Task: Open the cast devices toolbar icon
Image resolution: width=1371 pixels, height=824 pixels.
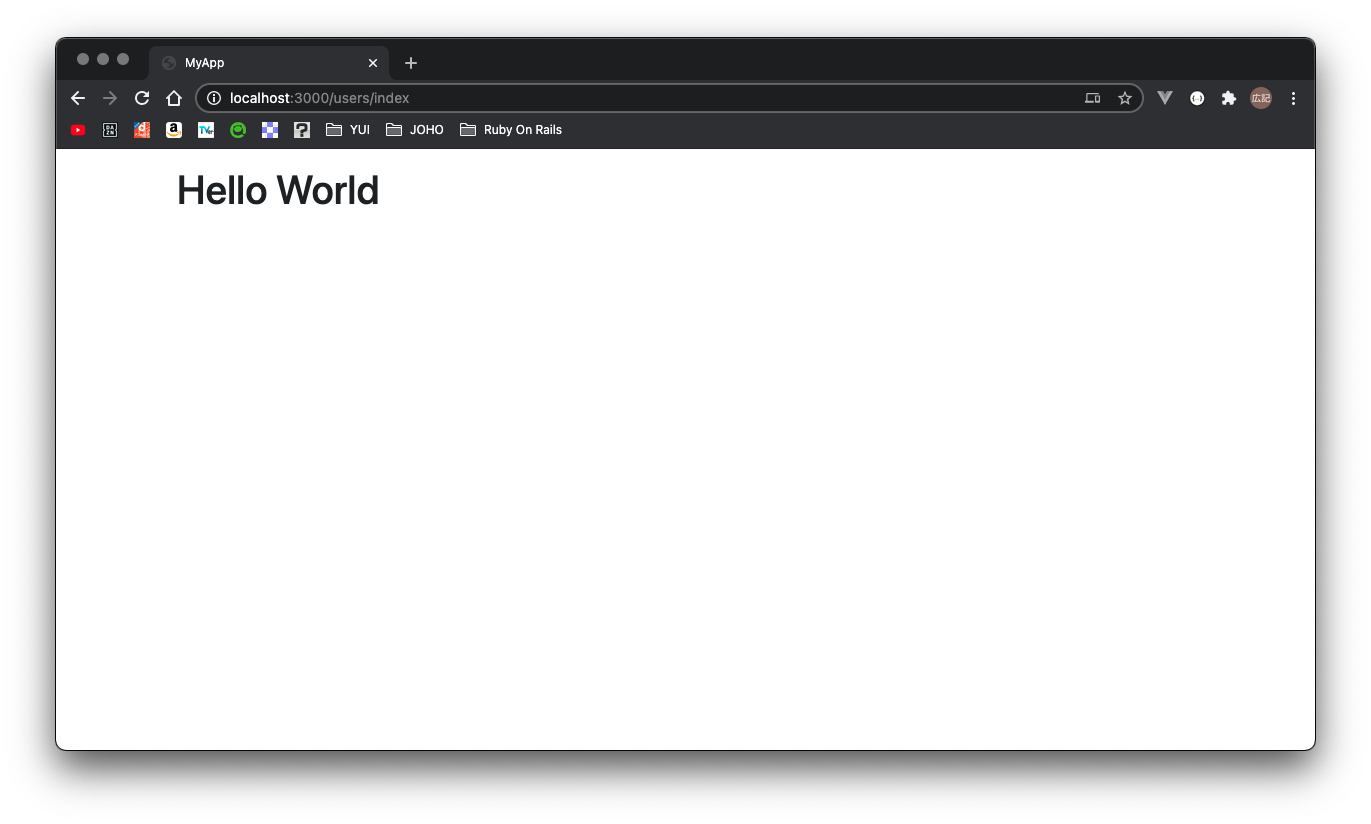Action: [x=1092, y=98]
